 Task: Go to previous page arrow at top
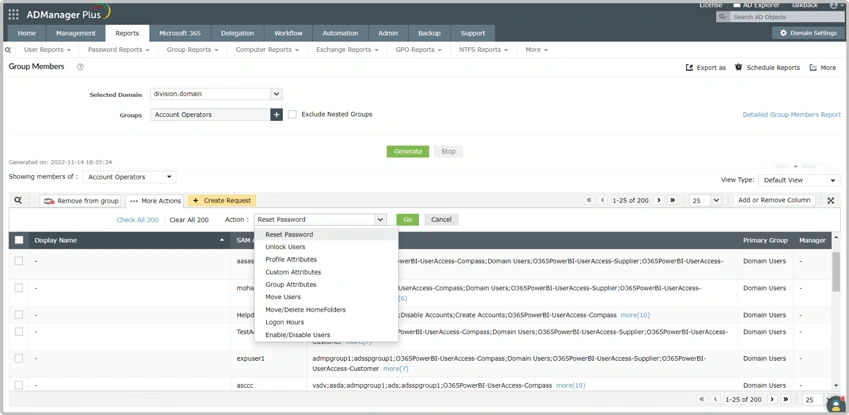point(603,200)
